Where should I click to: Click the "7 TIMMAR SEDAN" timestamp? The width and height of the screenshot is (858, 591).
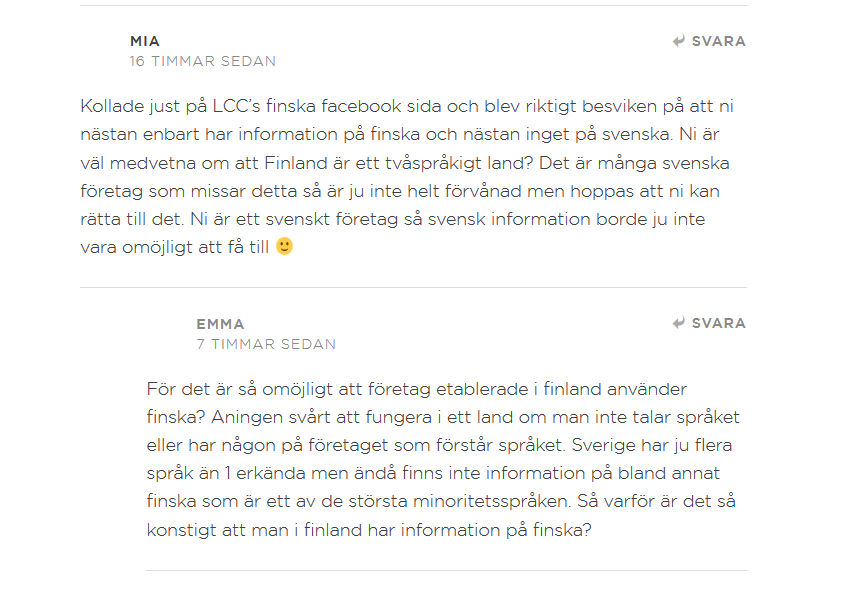coord(266,344)
